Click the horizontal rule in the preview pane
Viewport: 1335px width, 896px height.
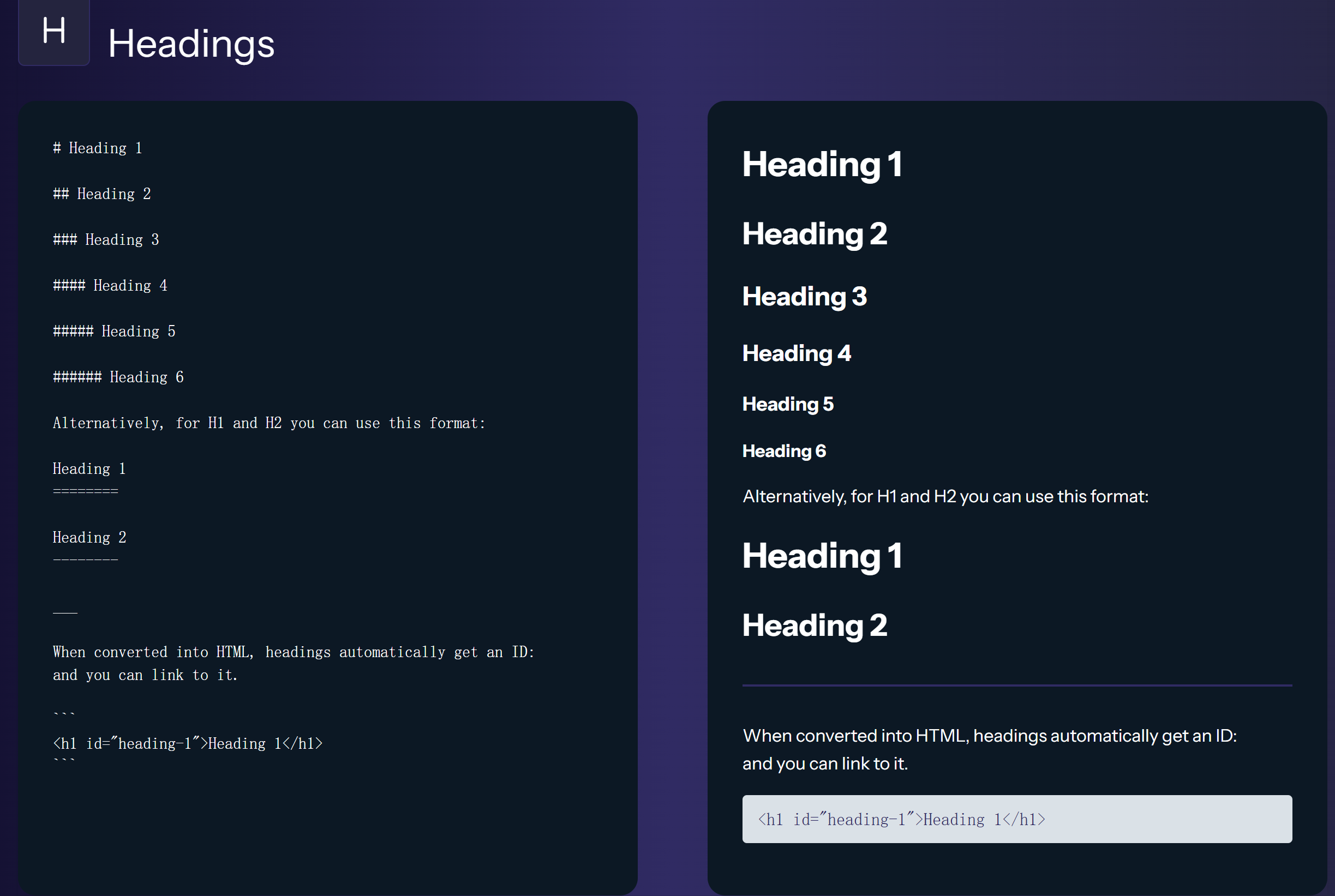[1016, 684]
